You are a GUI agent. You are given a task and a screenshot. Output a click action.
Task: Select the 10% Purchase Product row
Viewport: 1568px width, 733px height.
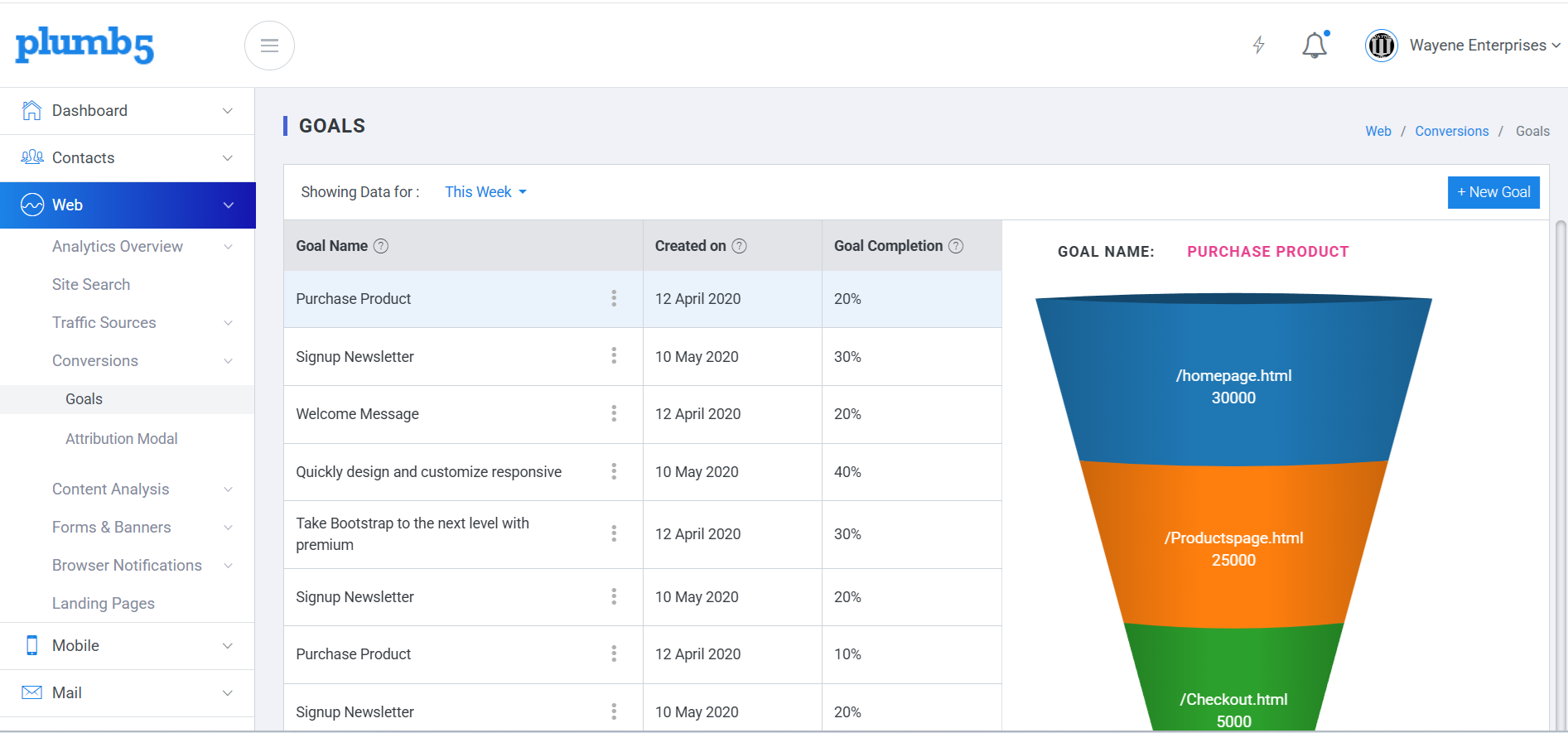point(643,654)
